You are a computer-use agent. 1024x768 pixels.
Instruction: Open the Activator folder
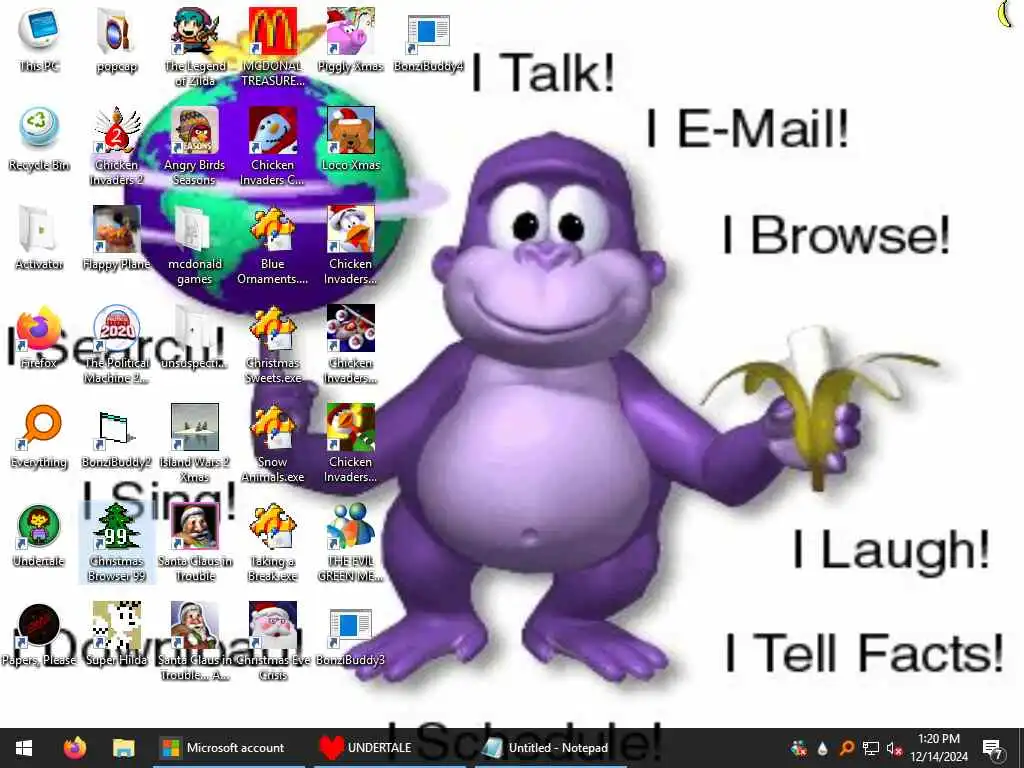[39, 238]
